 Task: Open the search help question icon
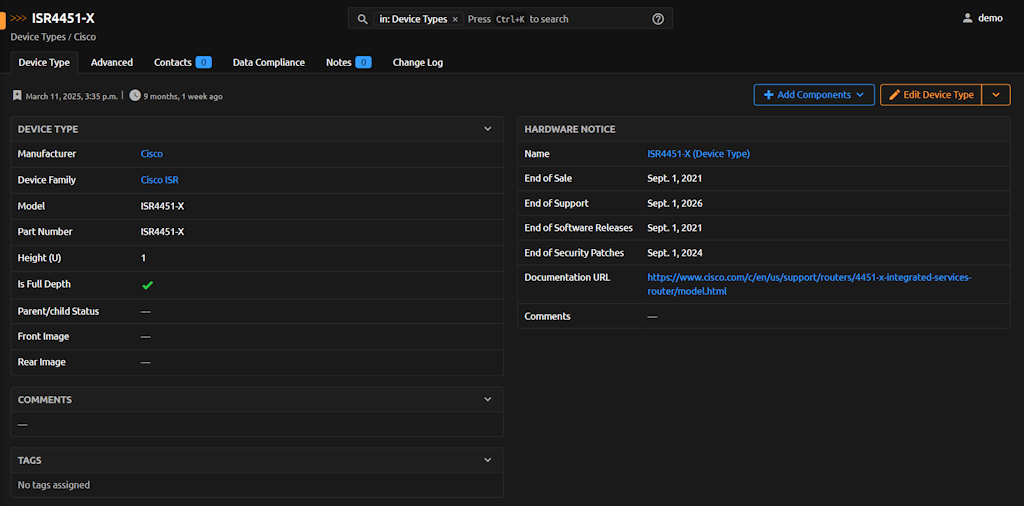(x=658, y=19)
